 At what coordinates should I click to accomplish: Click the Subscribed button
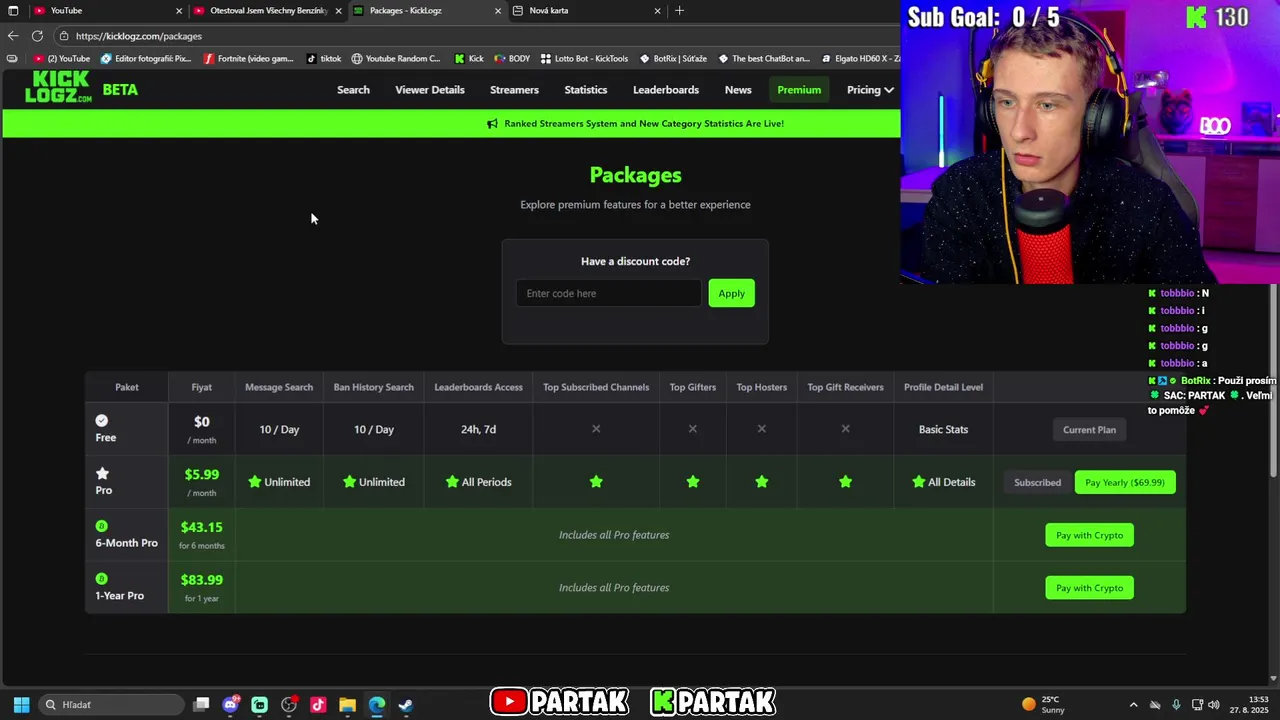pos(1037,482)
